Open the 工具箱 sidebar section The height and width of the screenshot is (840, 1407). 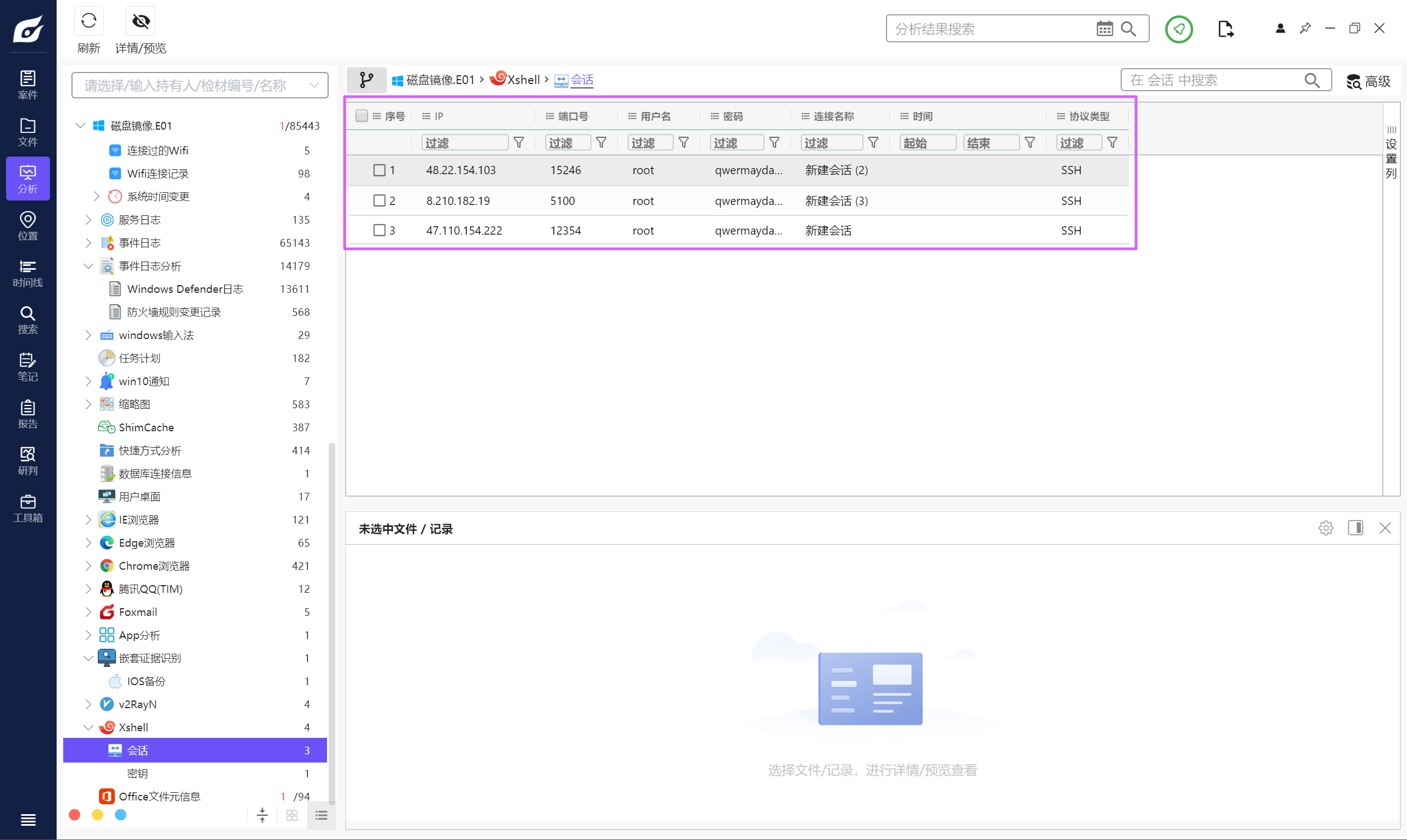coord(27,508)
